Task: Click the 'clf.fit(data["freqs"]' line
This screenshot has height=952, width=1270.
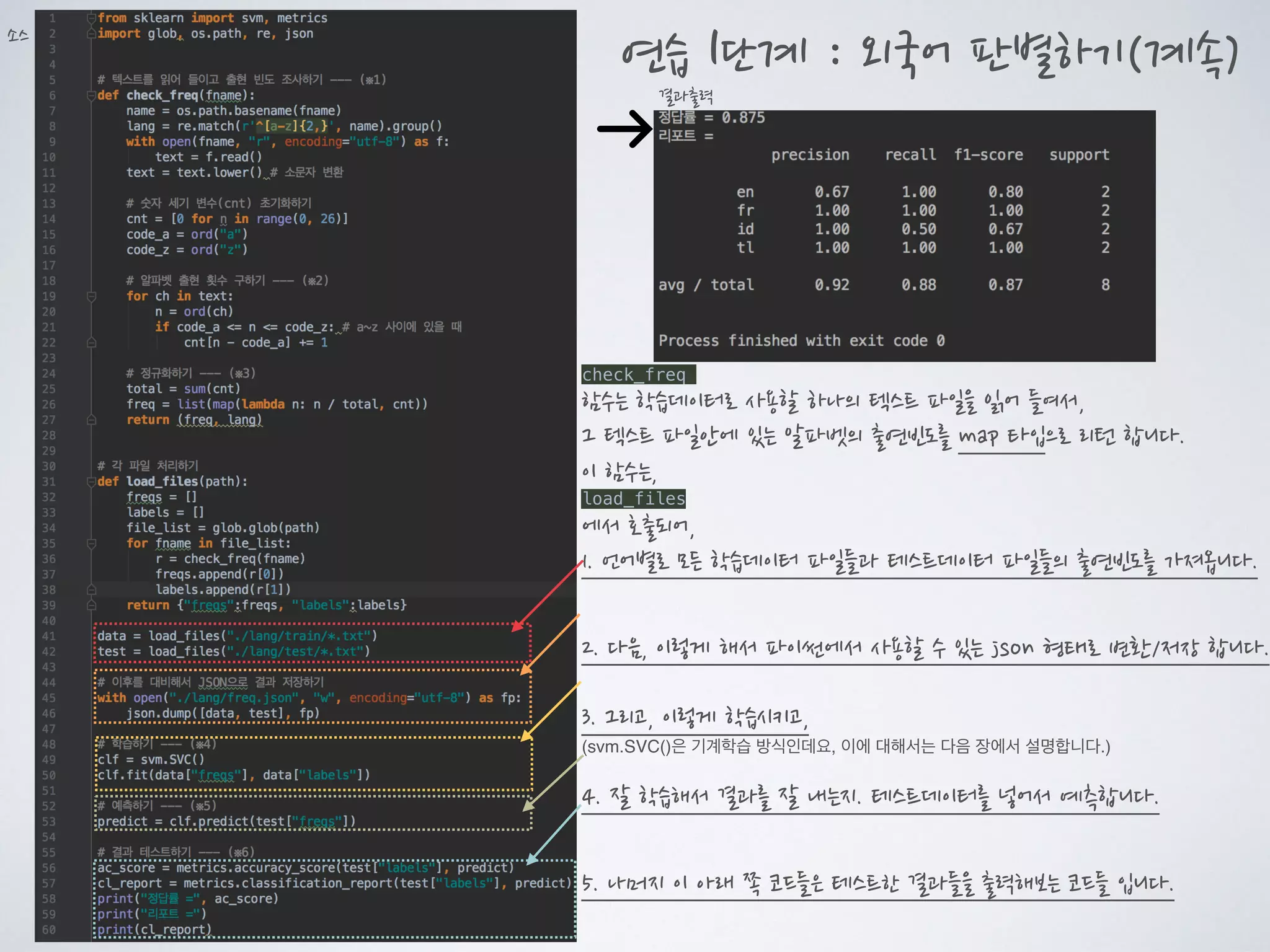Action: 234,775
